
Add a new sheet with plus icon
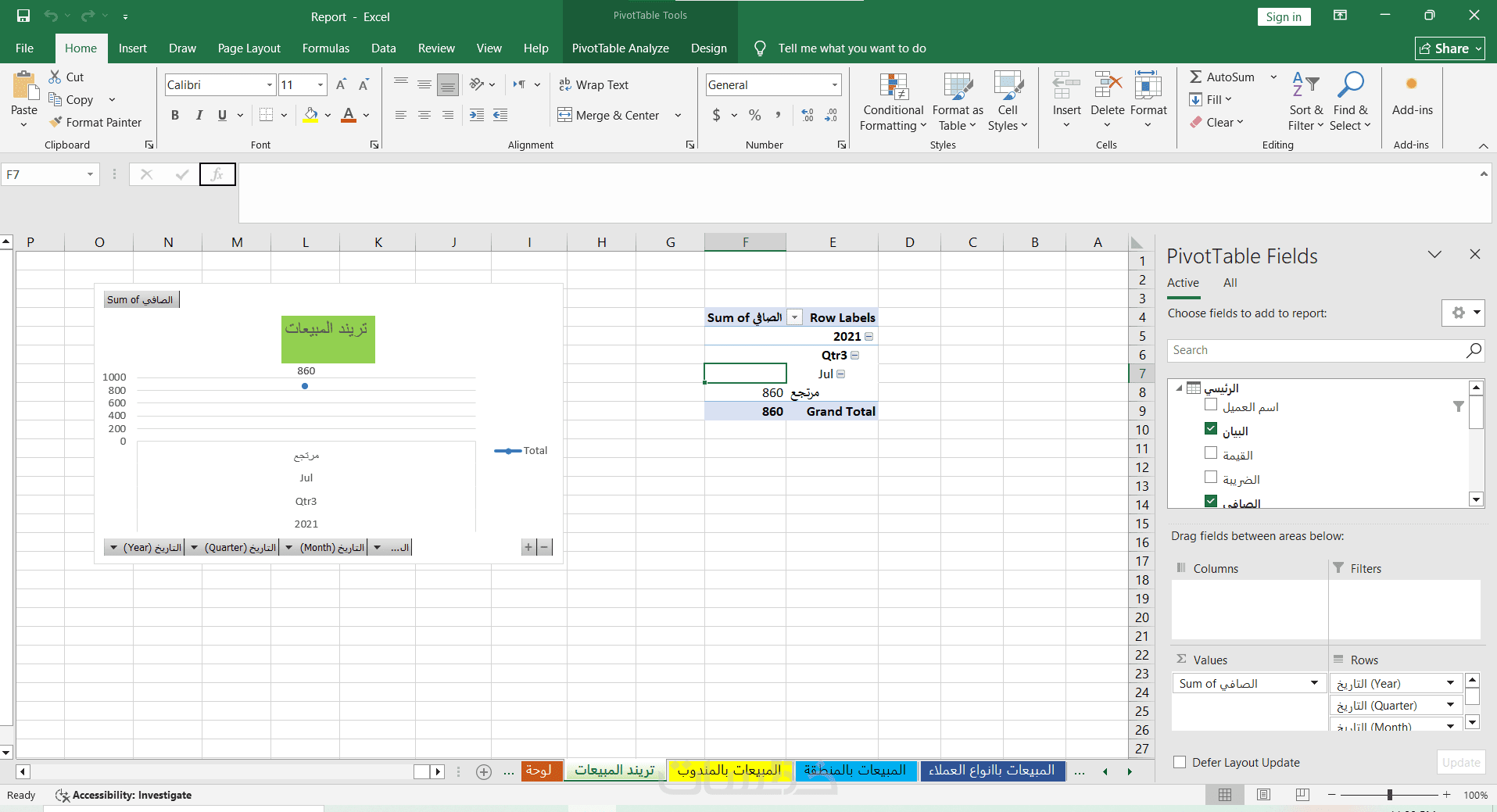pyautogui.click(x=484, y=772)
